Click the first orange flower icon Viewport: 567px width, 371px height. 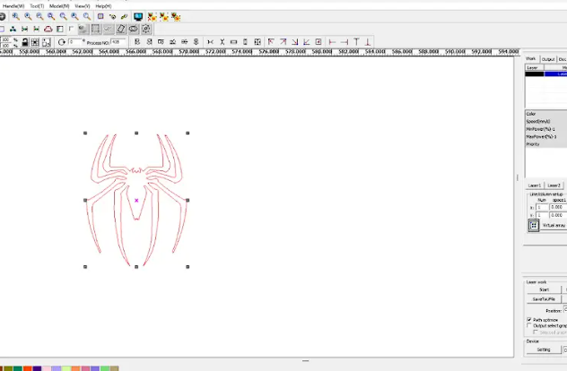point(152,17)
